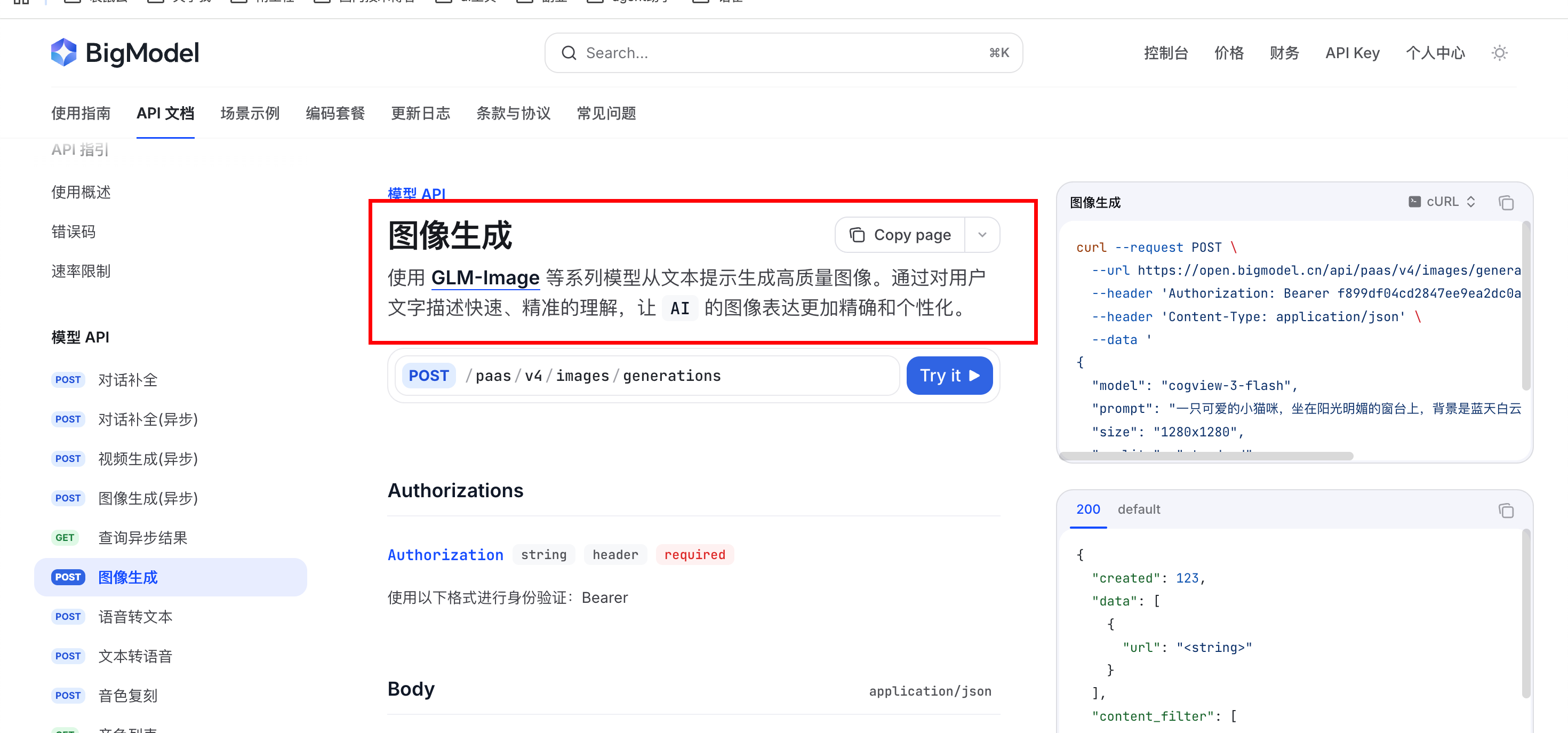Select the 200 response tab

[1088, 509]
